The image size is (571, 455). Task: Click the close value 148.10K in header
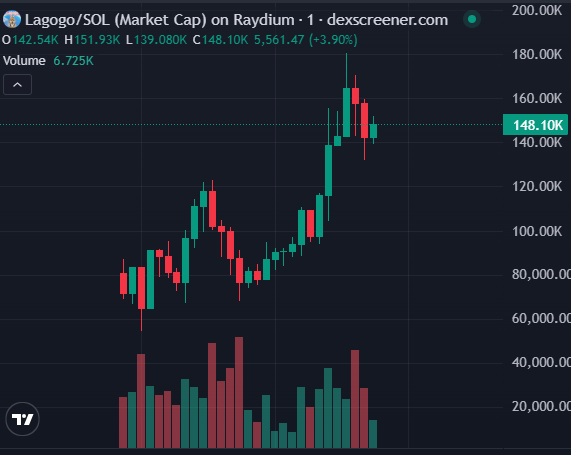(225, 40)
